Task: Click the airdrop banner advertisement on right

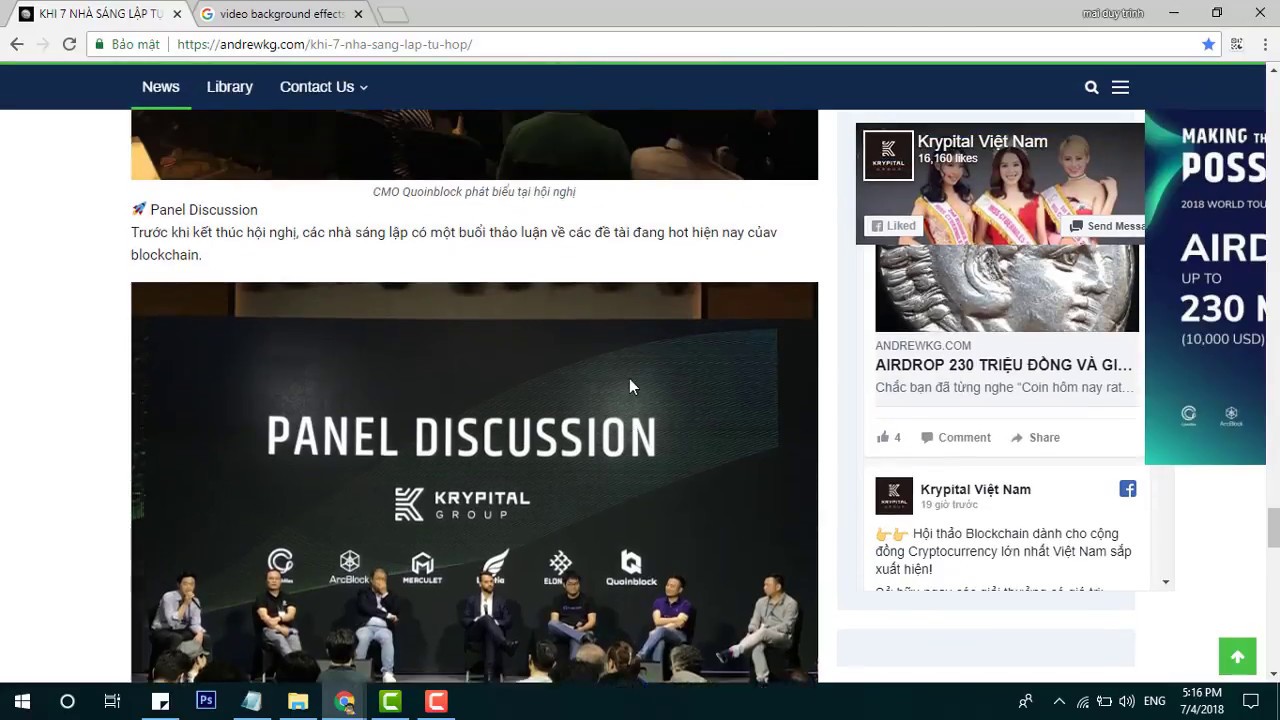Action: pyautogui.click(x=1205, y=287)
